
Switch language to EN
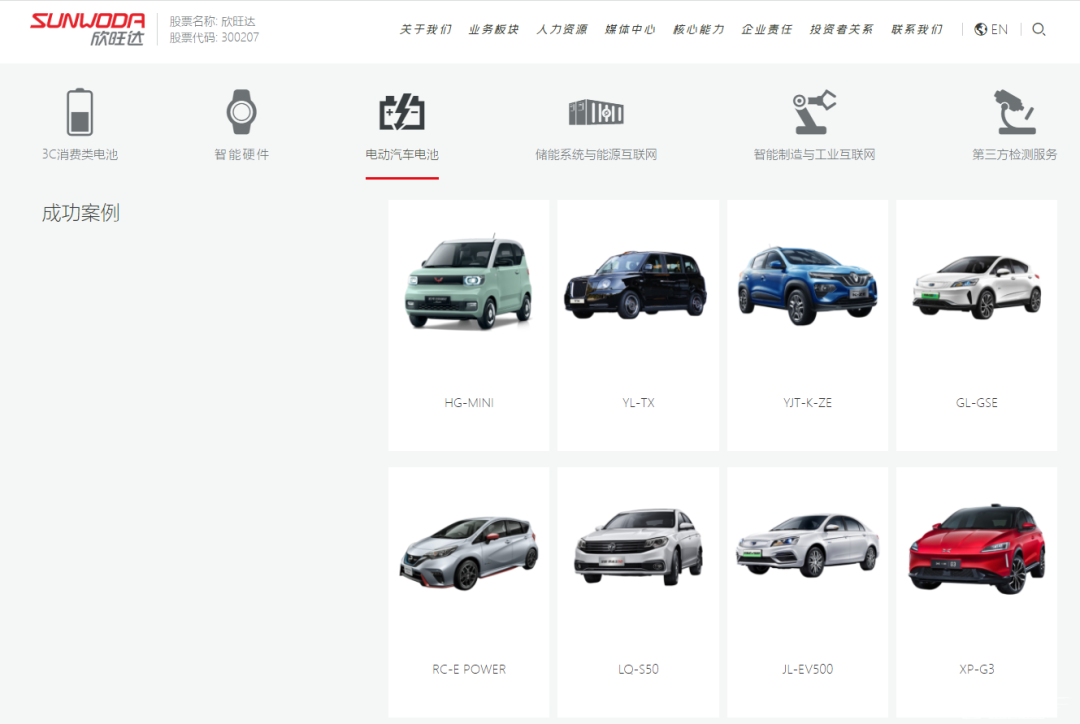[x=999, y=29]
